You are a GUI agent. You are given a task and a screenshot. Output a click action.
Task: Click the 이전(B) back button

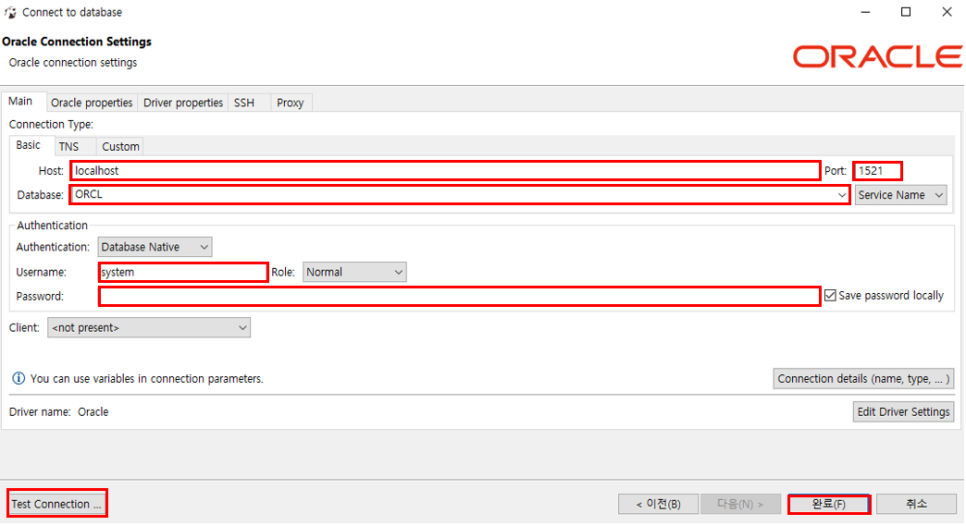[658, 504]
